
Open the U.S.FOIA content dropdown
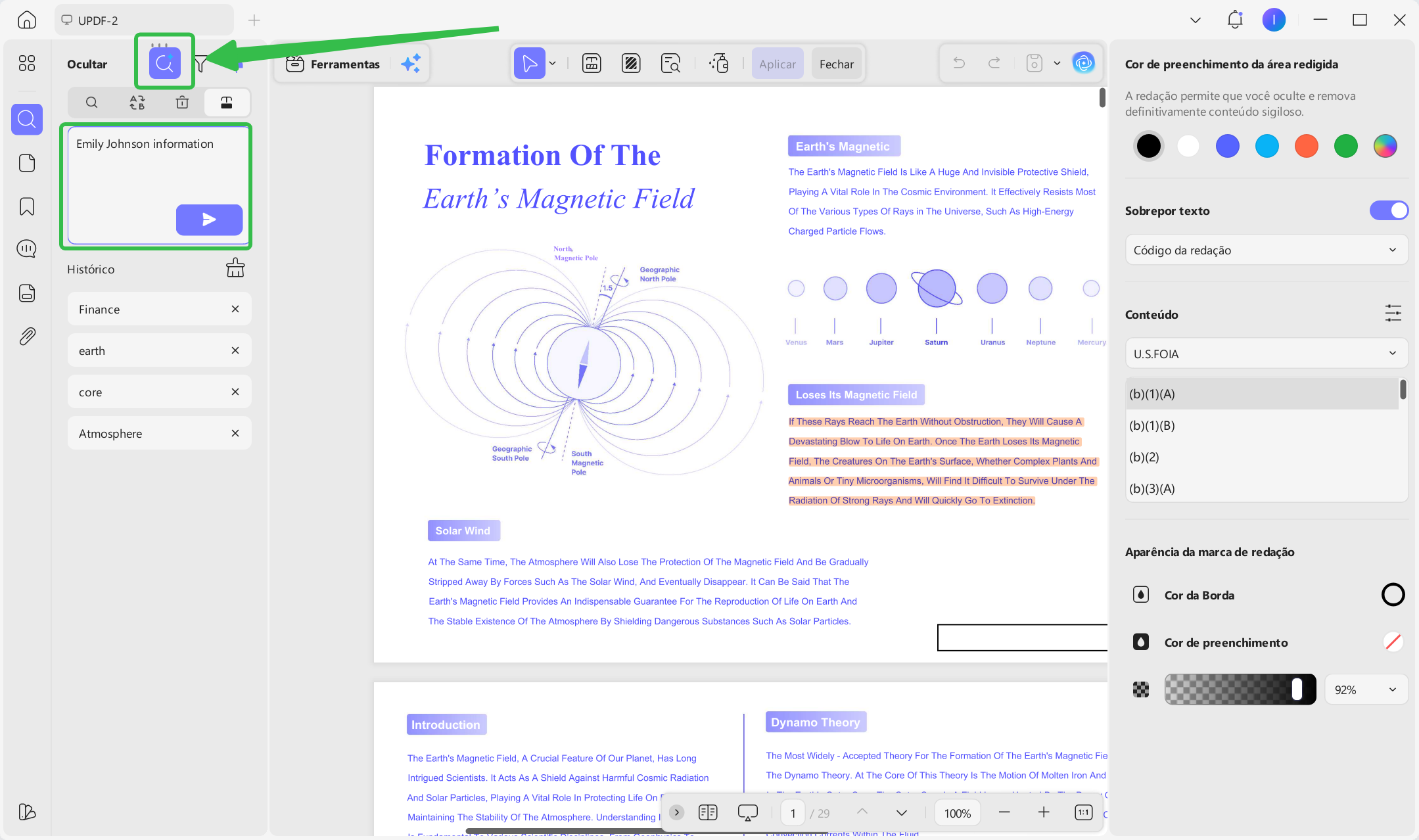pos(1267,354)
